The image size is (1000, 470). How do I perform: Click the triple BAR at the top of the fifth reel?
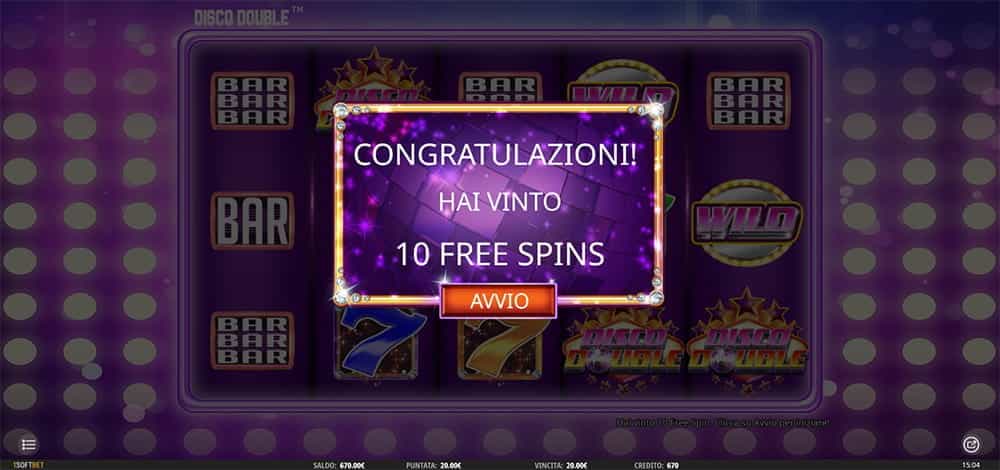pos(748,100)
